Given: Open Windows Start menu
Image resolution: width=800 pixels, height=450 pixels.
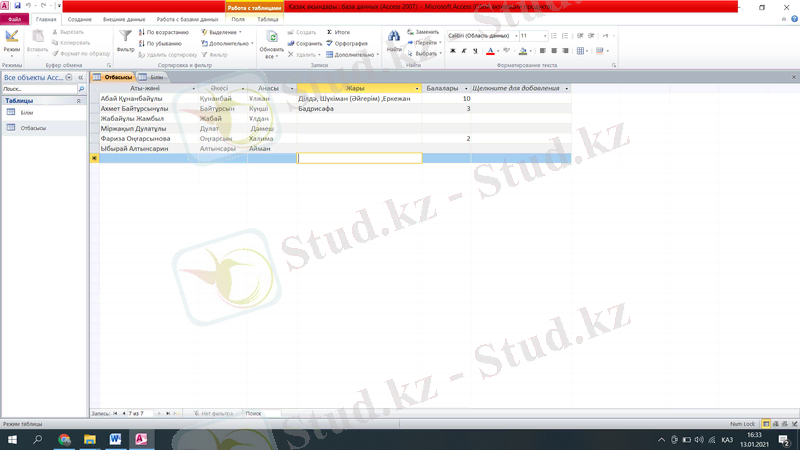Looking at the screenshot, I should coord(12,439).
